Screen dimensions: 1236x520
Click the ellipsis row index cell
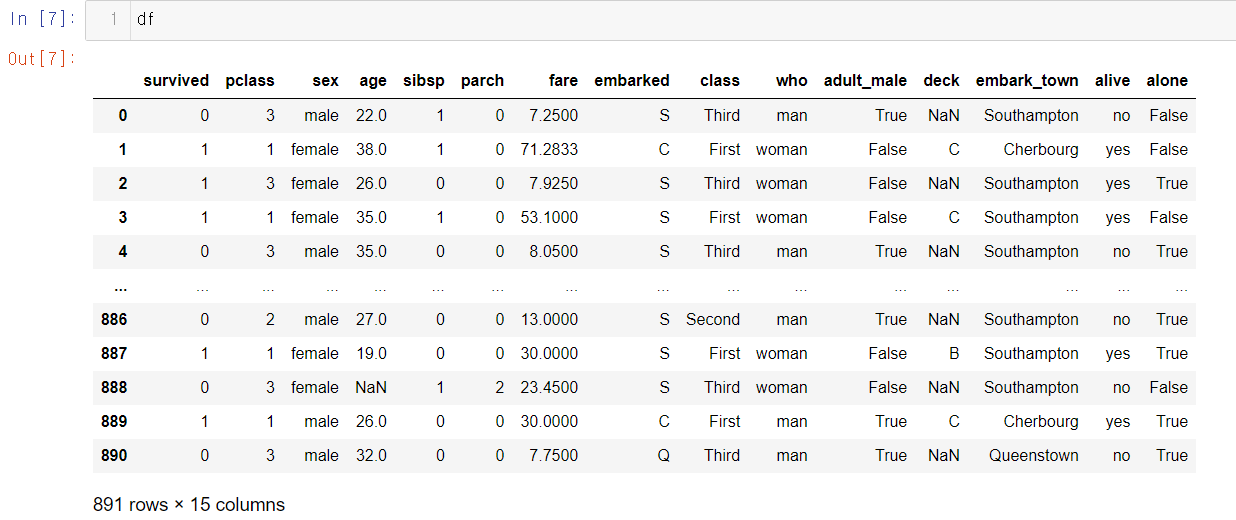coord(121,287)
